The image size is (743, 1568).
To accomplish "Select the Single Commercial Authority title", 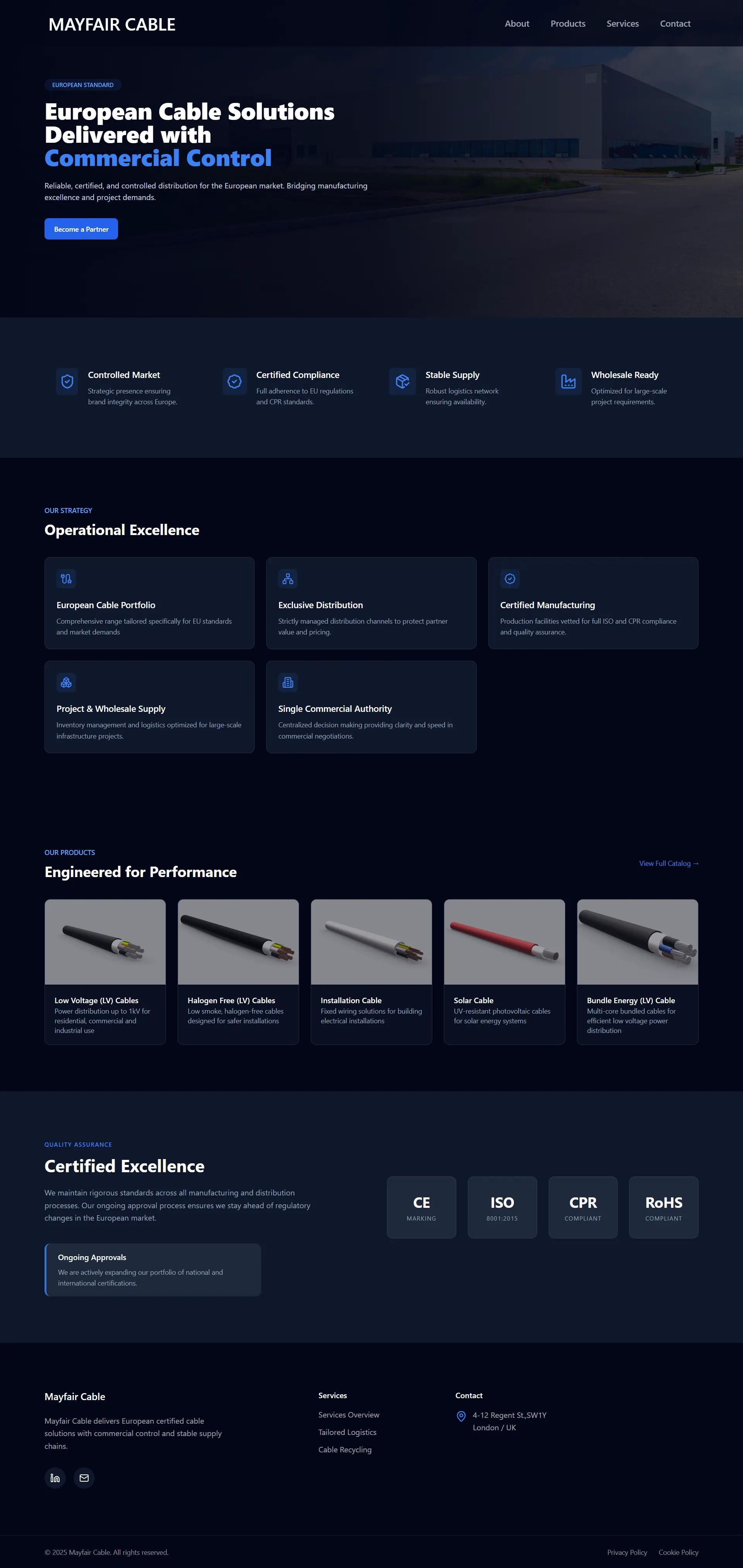I will (x=335, y=708).
